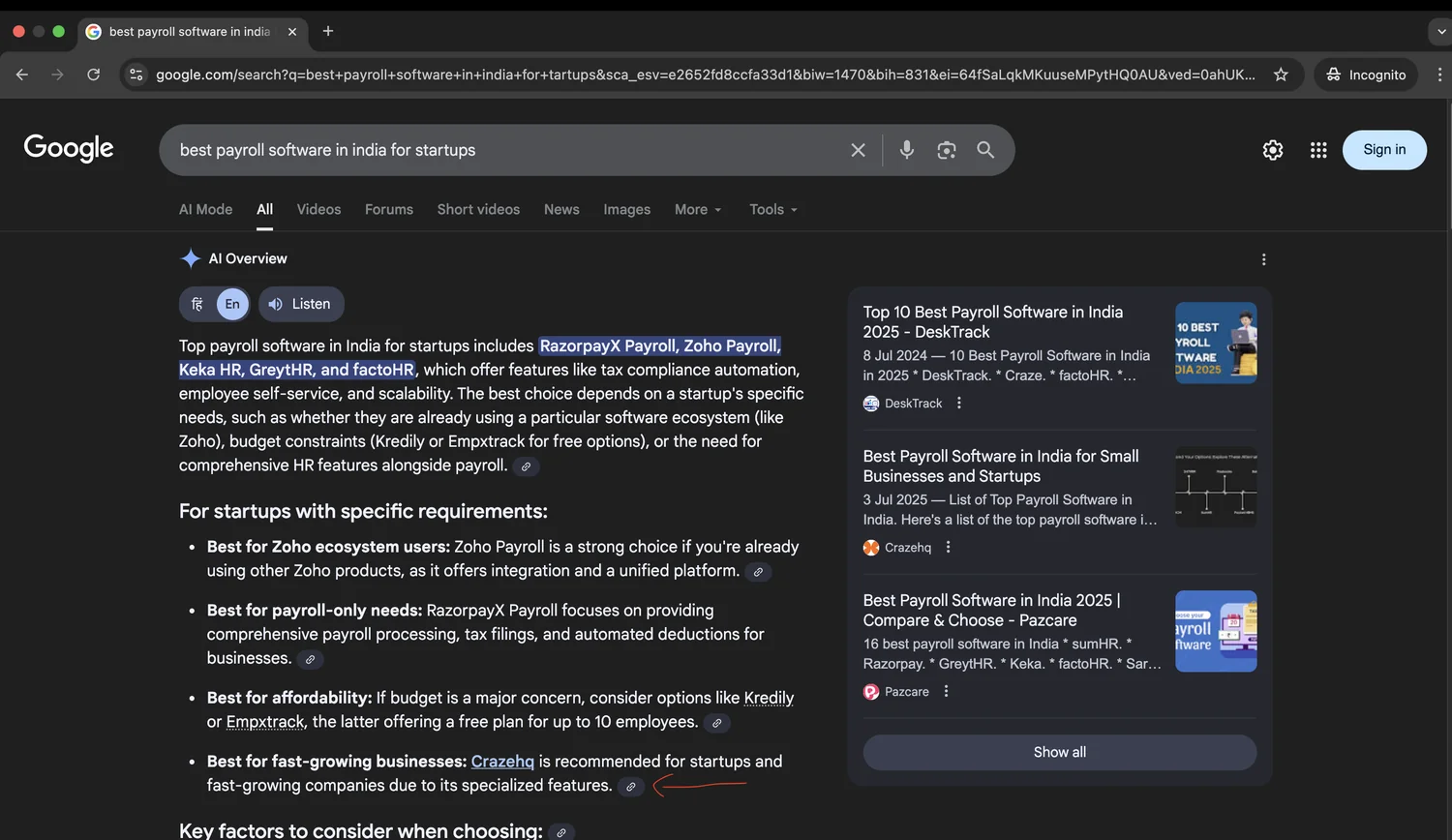The height and width of the screenshot is (840, 1452).
Task: Click the Empxtrack underlined term
Action: click(265, 722)
